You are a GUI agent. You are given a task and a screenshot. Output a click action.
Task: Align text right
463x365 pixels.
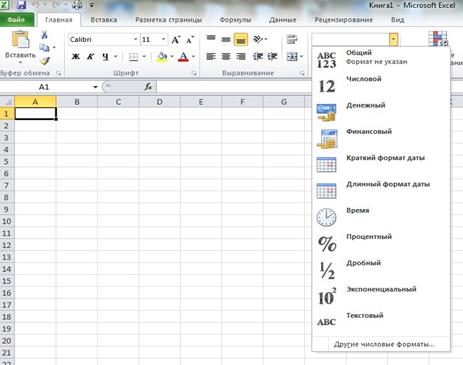click(241, 57)
